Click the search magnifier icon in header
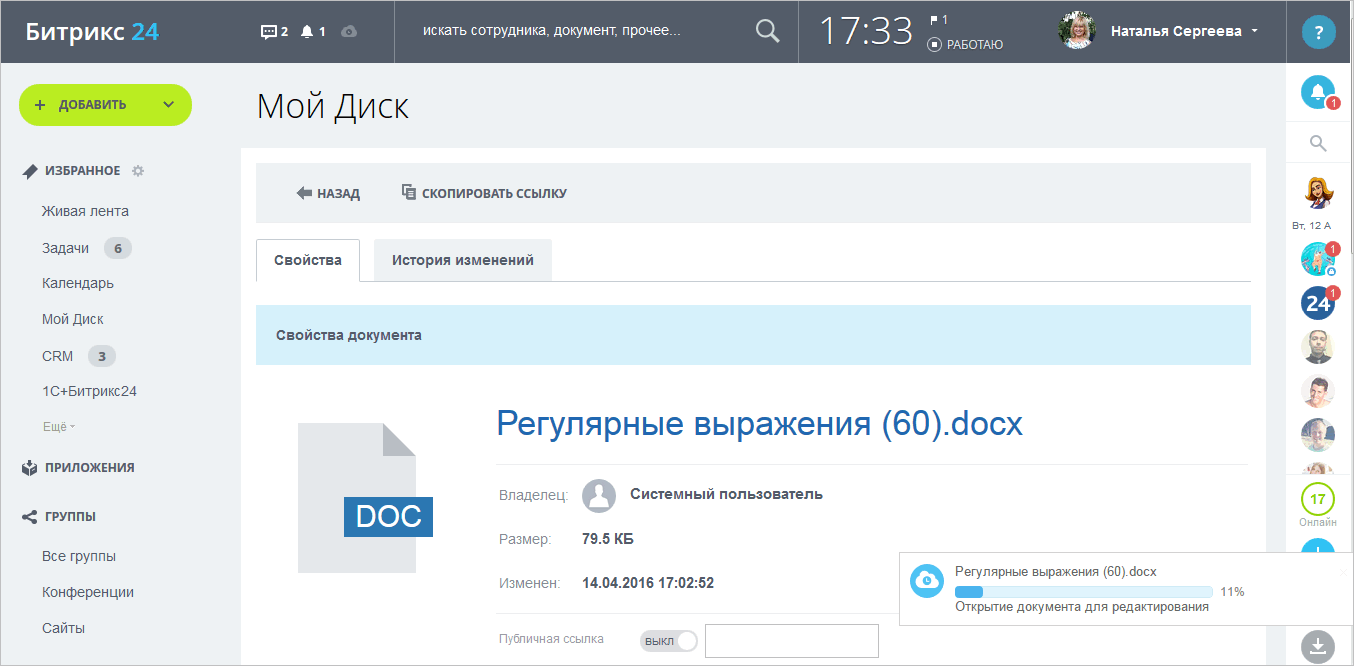Viewport: 1354px width, 666px height. pyautogui.click(x=767, y=32)
